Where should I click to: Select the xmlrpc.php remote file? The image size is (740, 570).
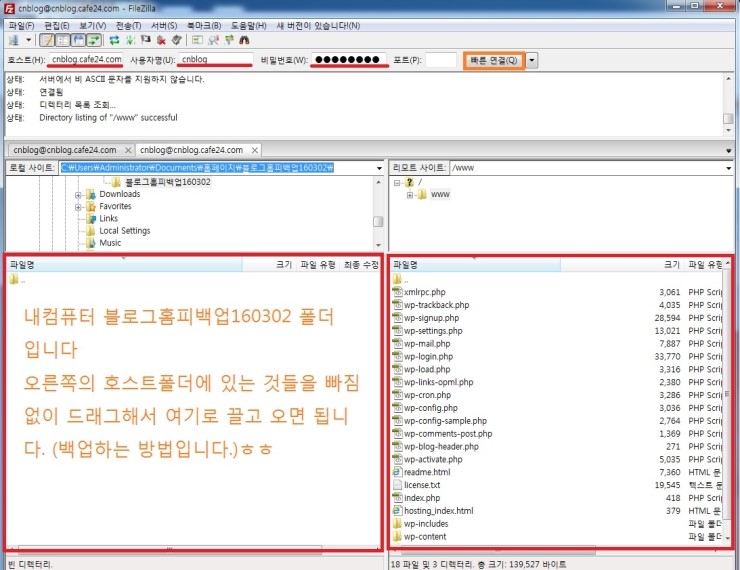point(424,293)
